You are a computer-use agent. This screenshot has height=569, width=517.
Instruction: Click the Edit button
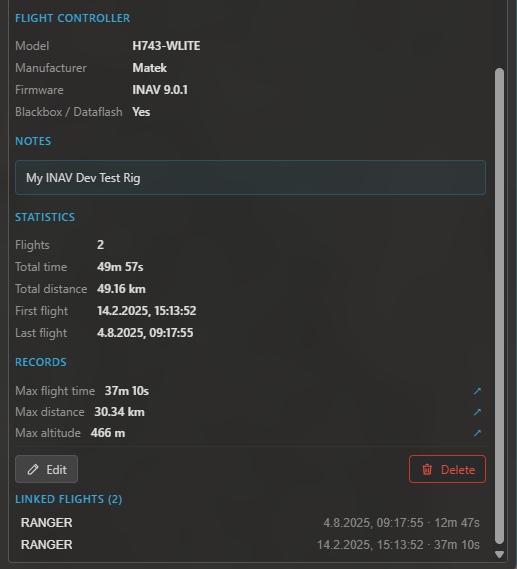(46, 469)
